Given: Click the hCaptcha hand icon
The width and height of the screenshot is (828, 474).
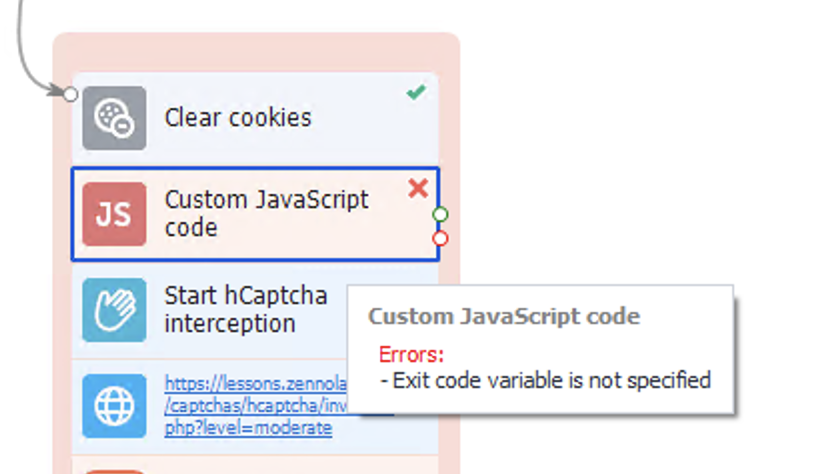Looking at the screenshot, I should pyautogui.click(x=114, y=310).
